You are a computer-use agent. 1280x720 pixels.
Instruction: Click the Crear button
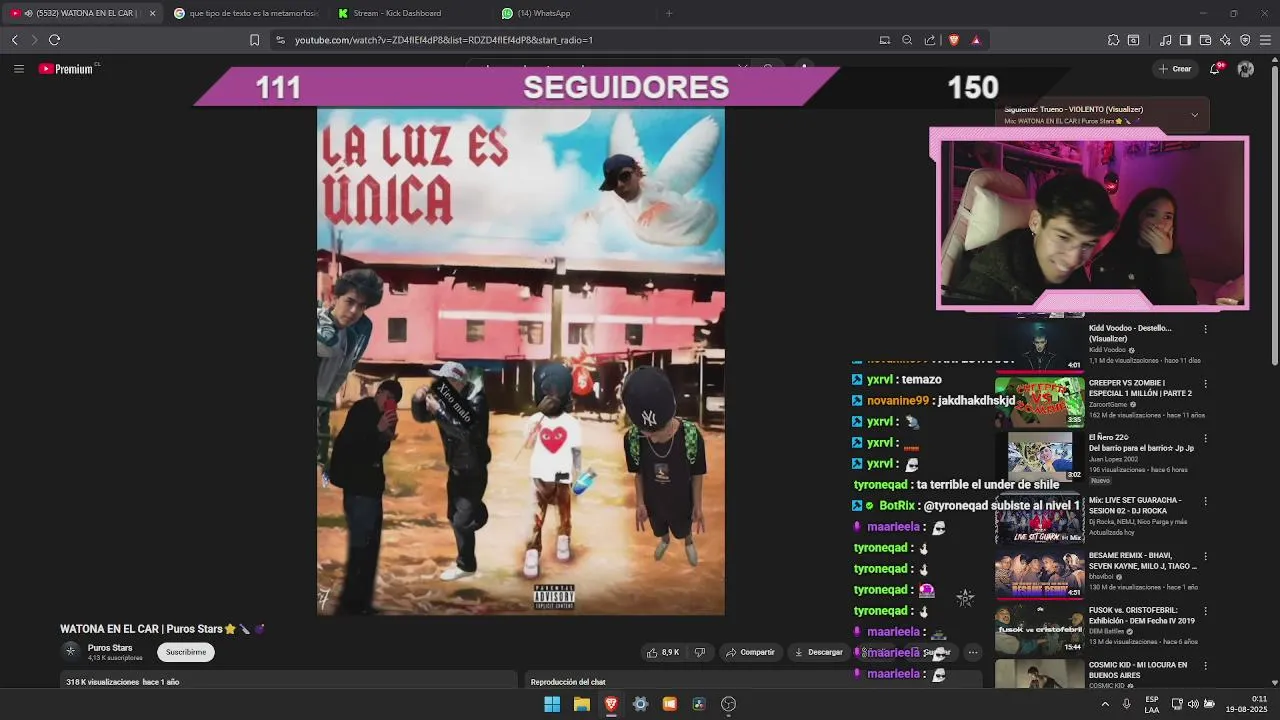1175,69
